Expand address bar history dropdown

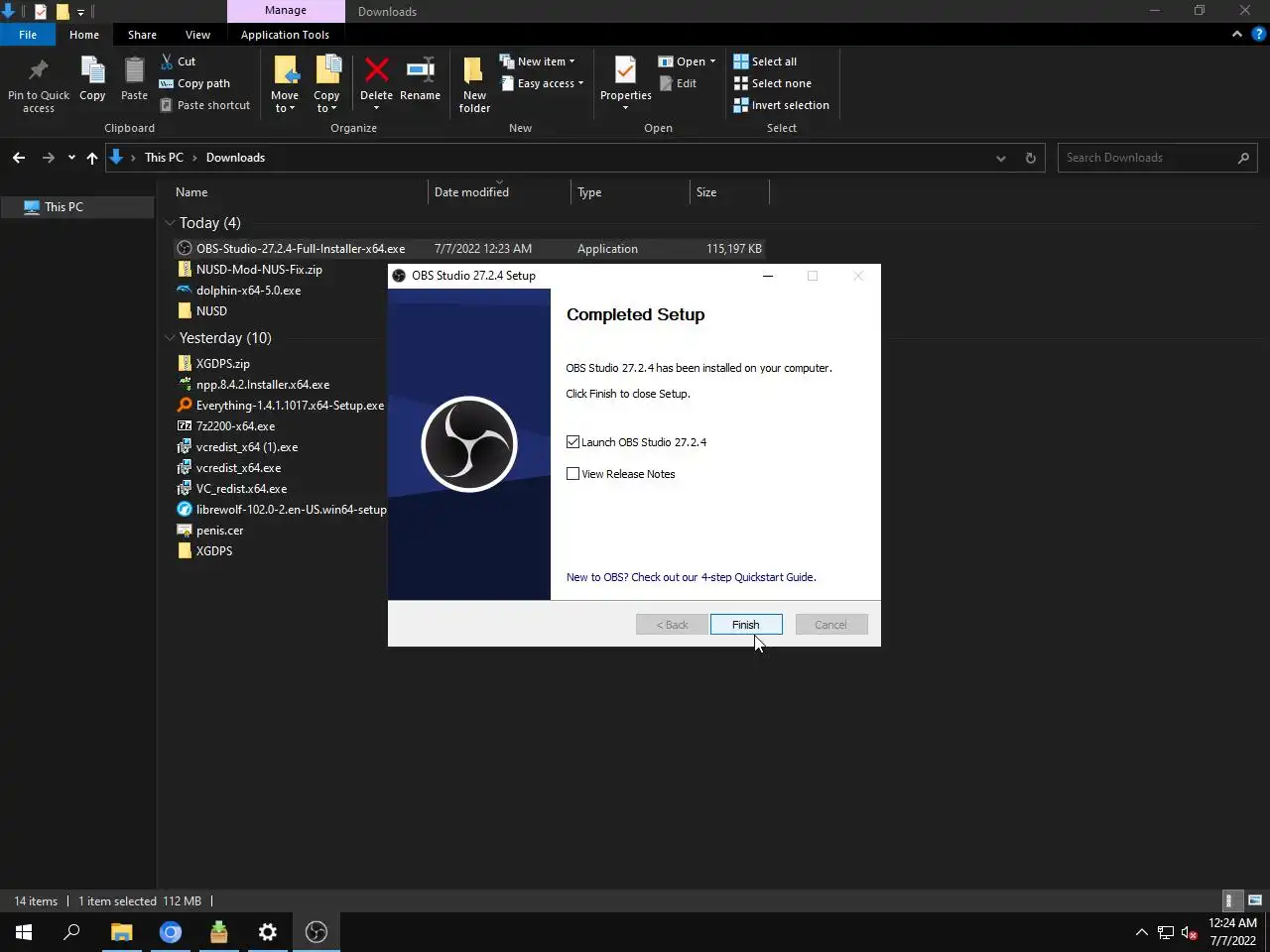point(1001,158)
